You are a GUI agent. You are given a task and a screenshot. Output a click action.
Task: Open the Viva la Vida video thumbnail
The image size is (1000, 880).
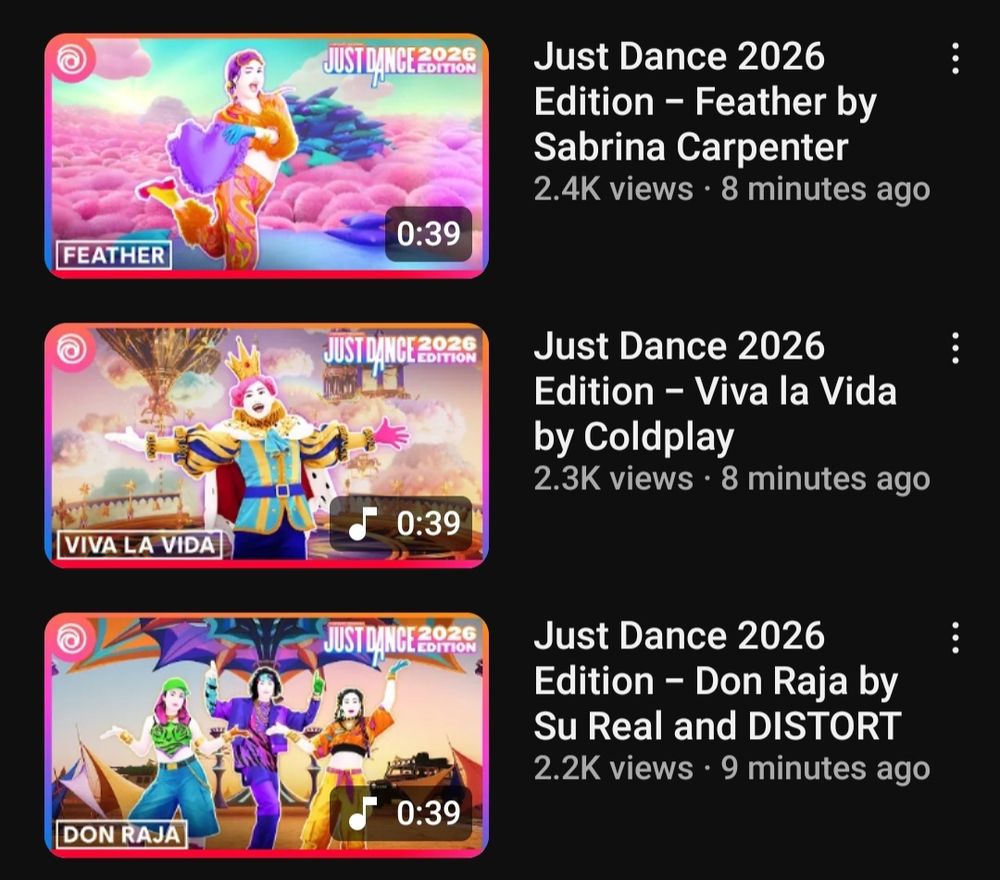(267, 445)
